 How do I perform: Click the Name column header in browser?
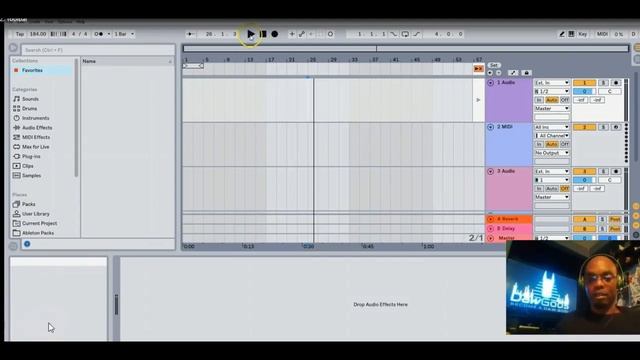click(x=127, y=61)
